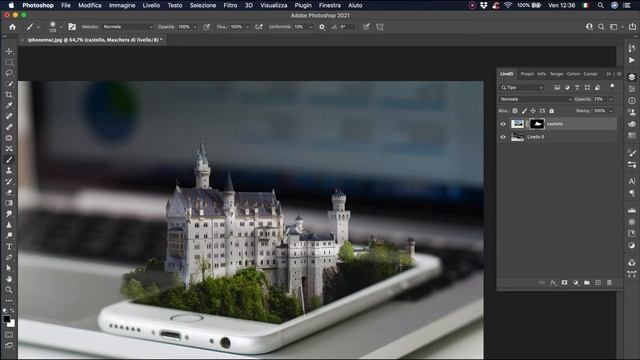
Task: Select the Horizontal Type tool
Action: 9,247
